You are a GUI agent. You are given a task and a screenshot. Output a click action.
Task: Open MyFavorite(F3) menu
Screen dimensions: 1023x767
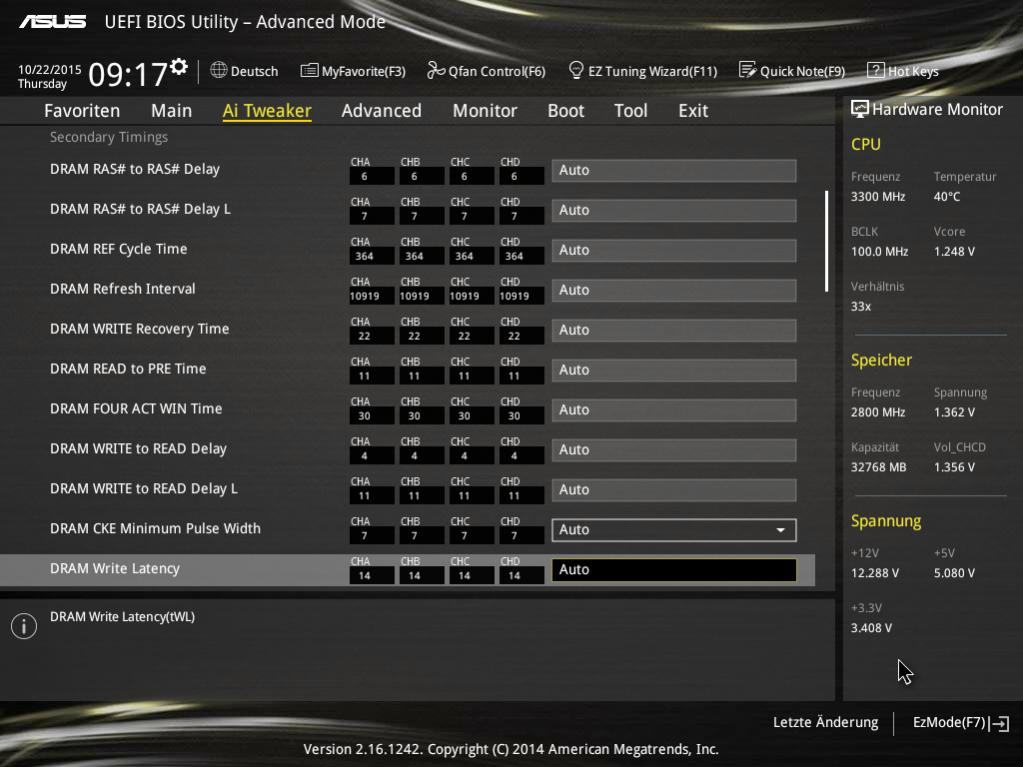click(363, 71)
